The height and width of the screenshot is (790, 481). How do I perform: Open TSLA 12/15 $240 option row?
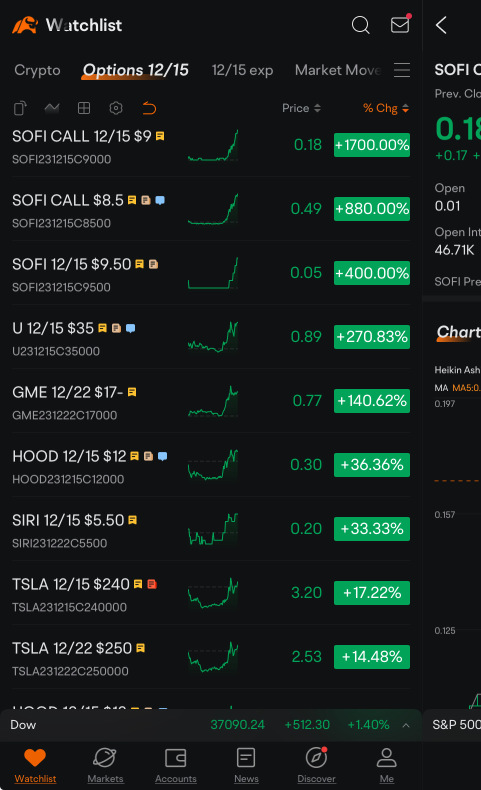pos(211,593)
